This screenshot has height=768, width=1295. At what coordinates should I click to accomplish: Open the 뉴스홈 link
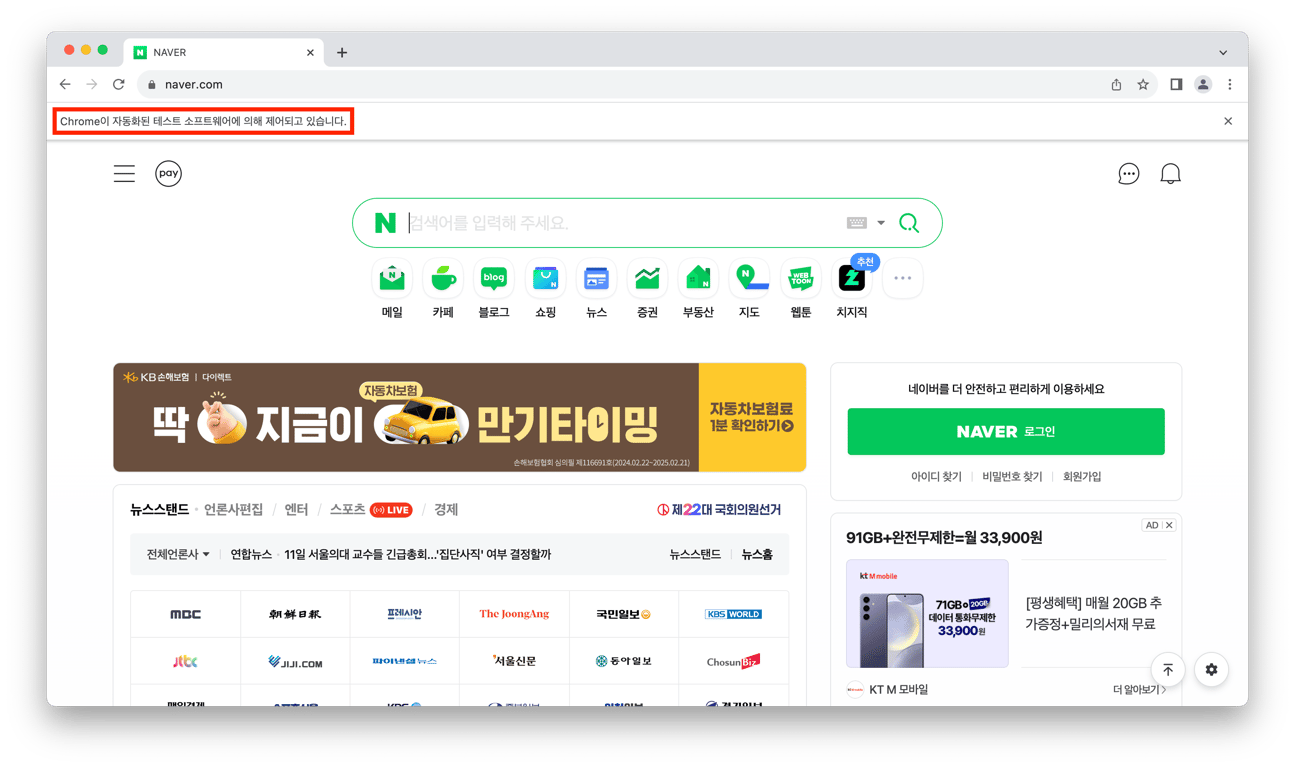tap(757, 555)
